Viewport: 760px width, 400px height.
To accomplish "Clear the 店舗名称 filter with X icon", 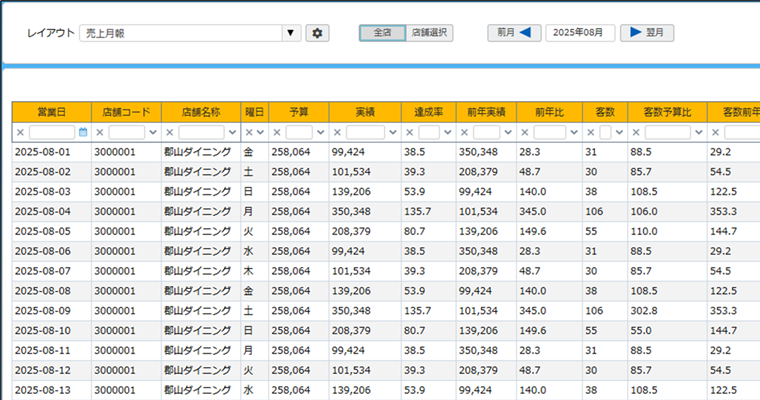I will point(171,132).
